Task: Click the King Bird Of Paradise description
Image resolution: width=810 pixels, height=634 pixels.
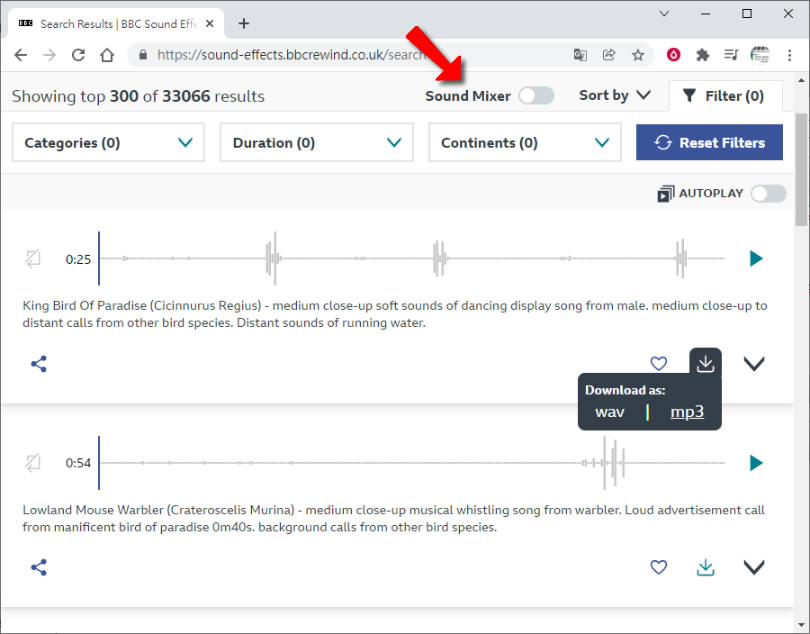Action: 395,314
